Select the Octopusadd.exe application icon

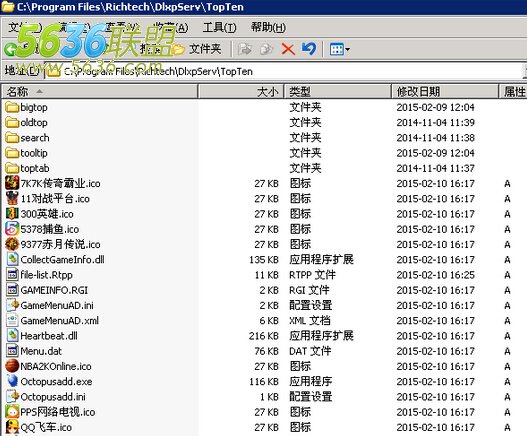[x=12, y=382]
